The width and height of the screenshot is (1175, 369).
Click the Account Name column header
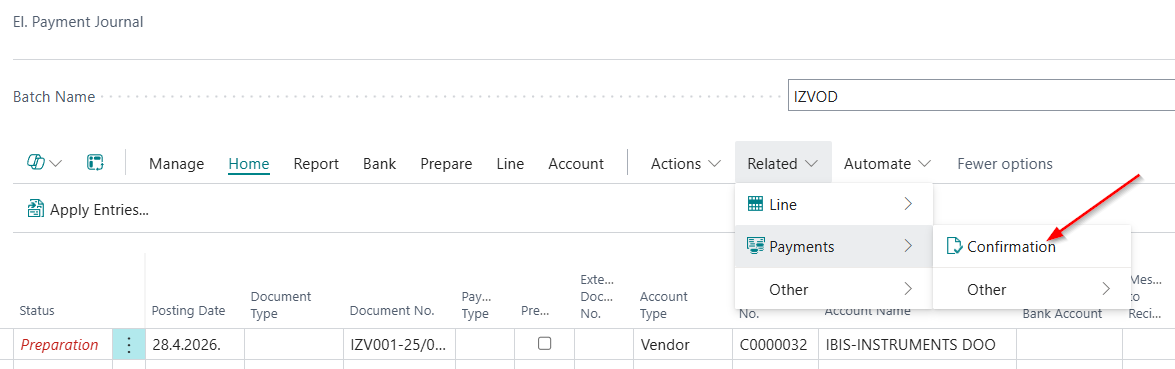[868, 310]
